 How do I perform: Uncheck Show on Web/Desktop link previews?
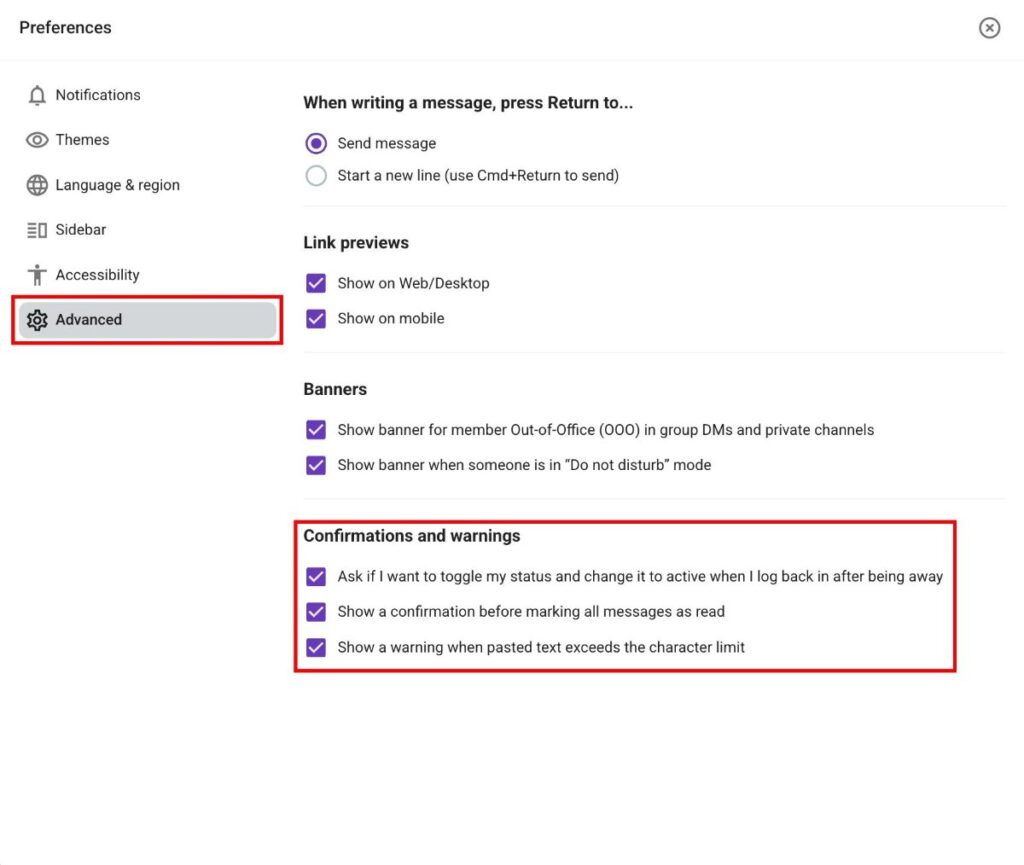[316, 283]
